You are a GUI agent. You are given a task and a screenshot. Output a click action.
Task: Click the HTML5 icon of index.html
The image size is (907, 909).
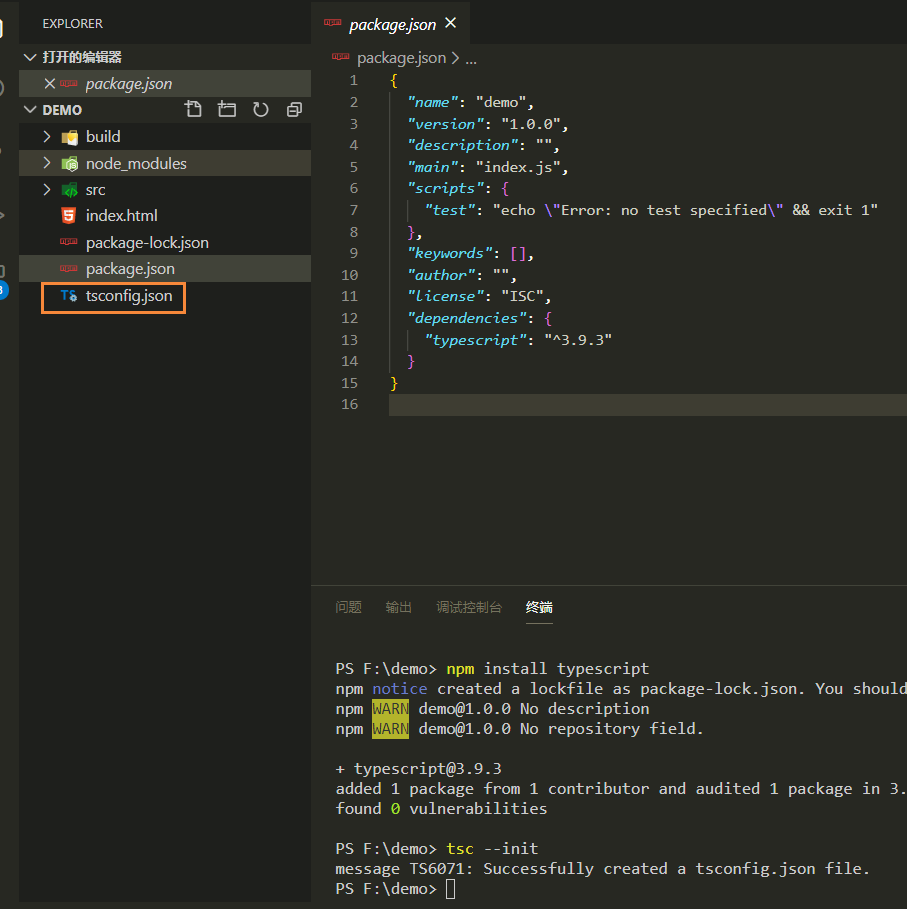point(68,216)
